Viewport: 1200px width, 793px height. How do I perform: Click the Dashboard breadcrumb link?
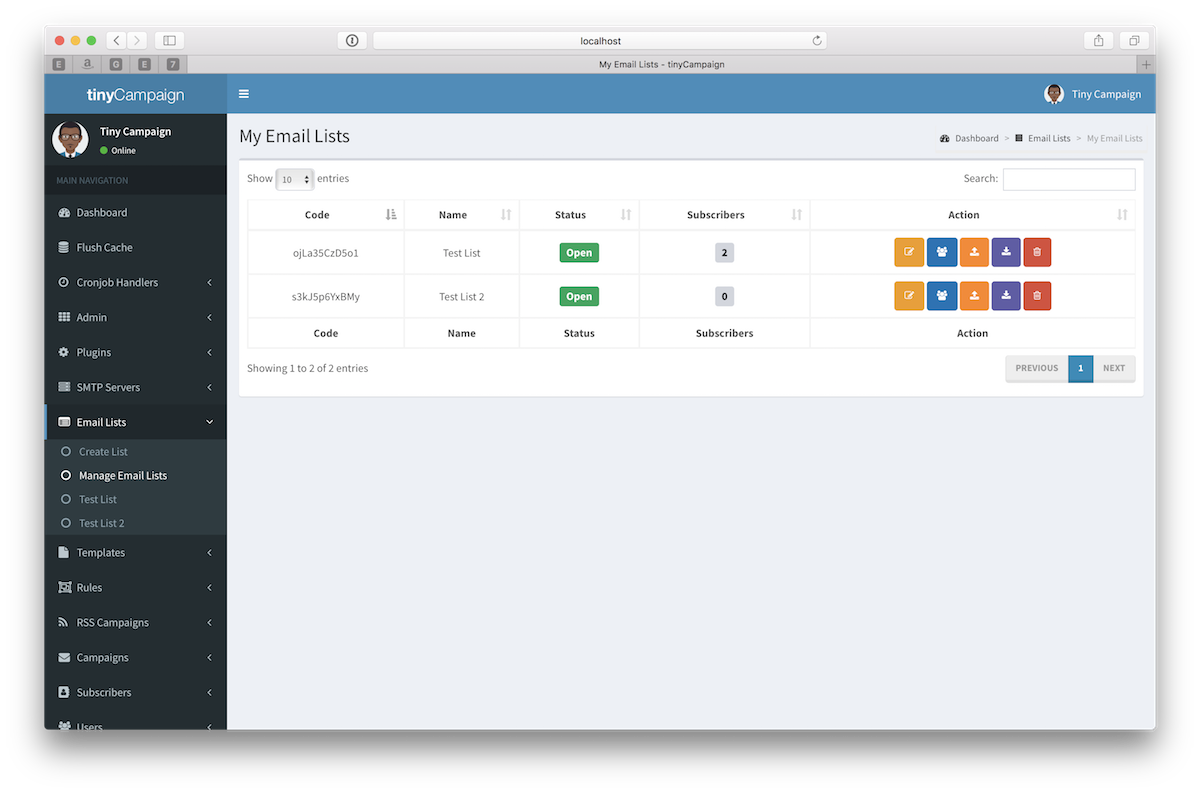click(976, 139)
